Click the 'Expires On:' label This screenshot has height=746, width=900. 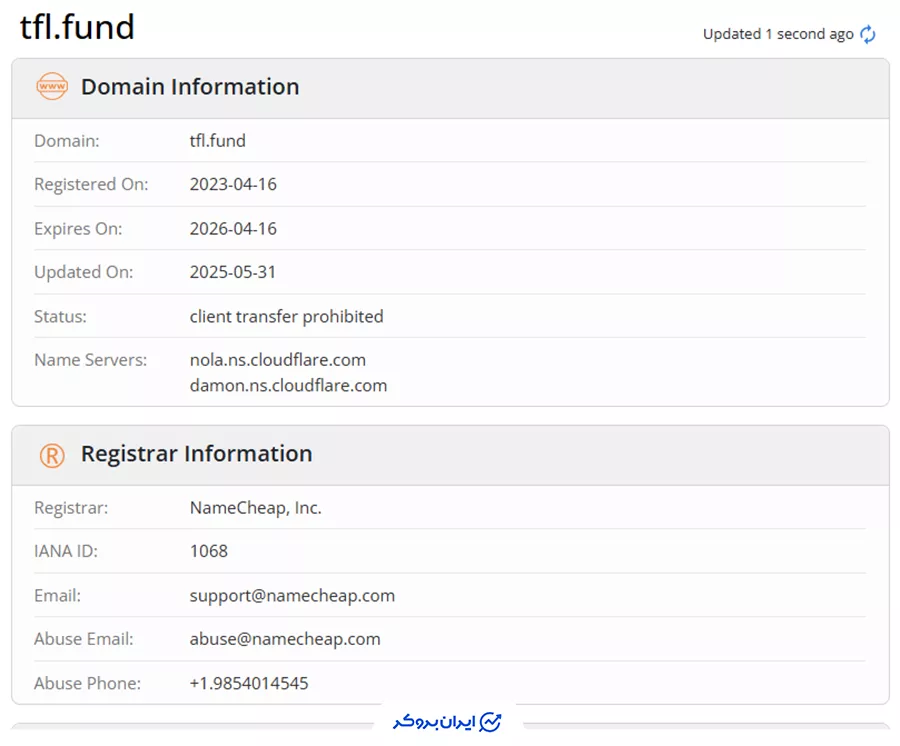click(78, 228)
